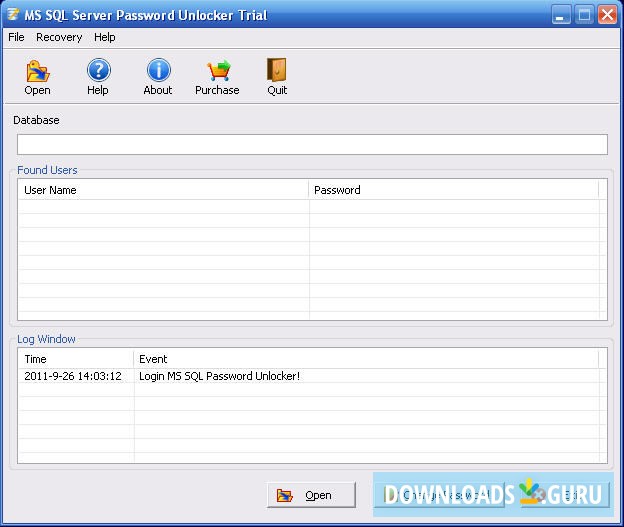Click the Quit door icon
The height and width of the screenshot is (527, 624).
277,70
